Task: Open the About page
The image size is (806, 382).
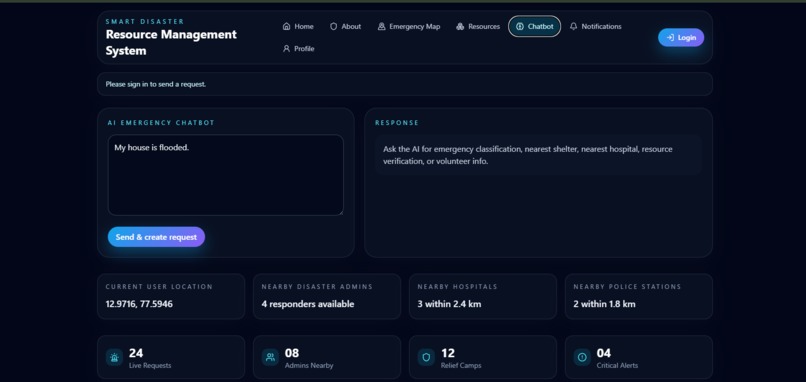Action: tap(345, 26)
